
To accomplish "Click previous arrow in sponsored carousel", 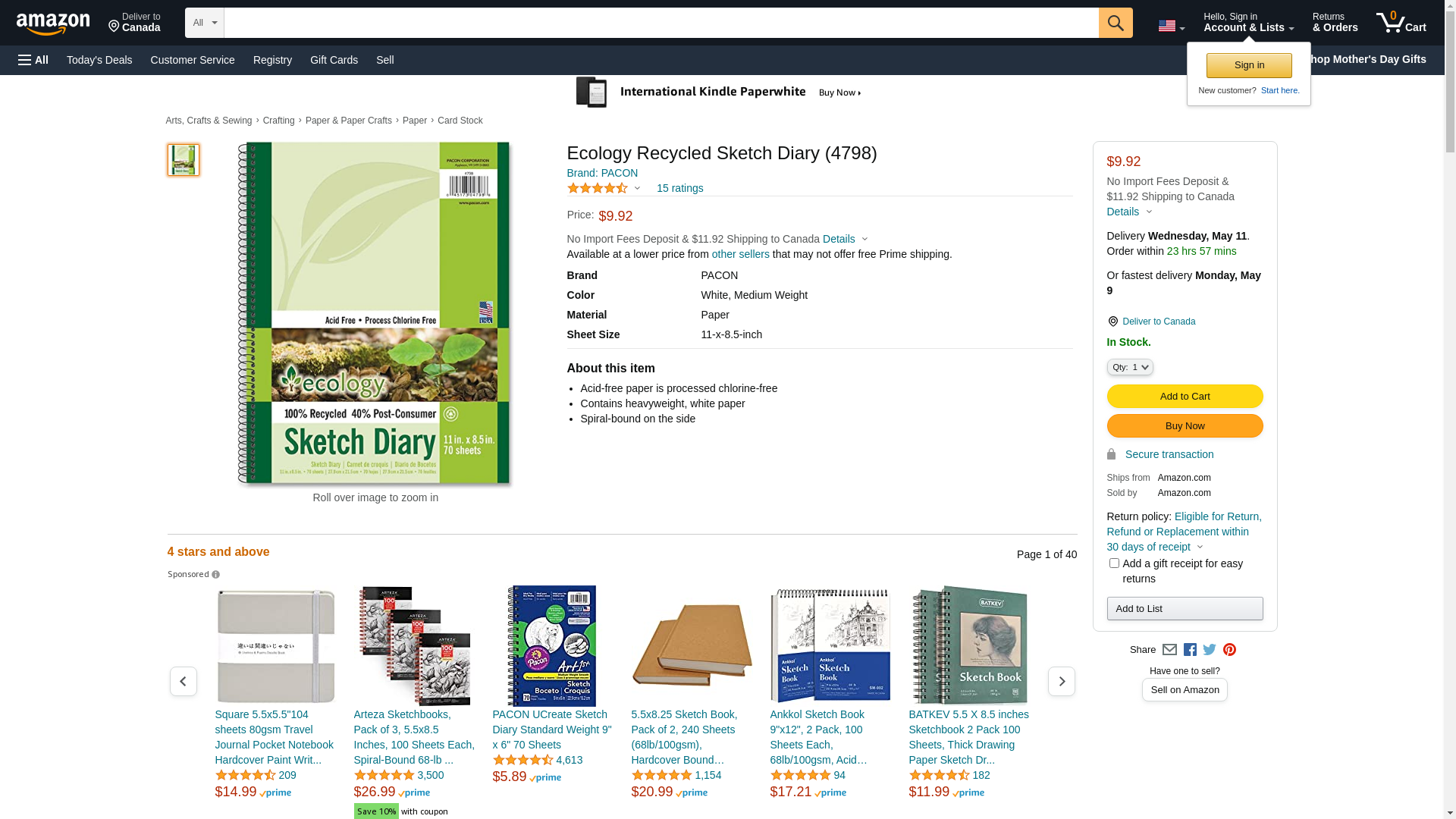I will point(183,682).
